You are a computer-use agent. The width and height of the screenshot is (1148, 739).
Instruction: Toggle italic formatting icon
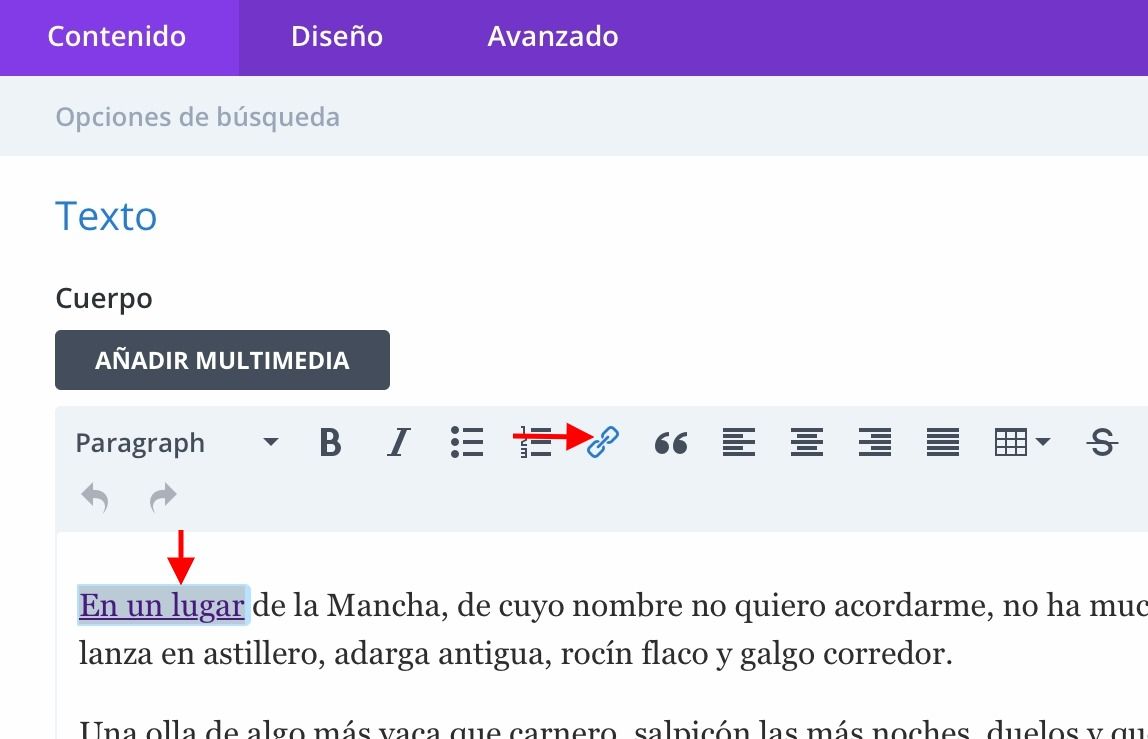[x=398, y=442]
